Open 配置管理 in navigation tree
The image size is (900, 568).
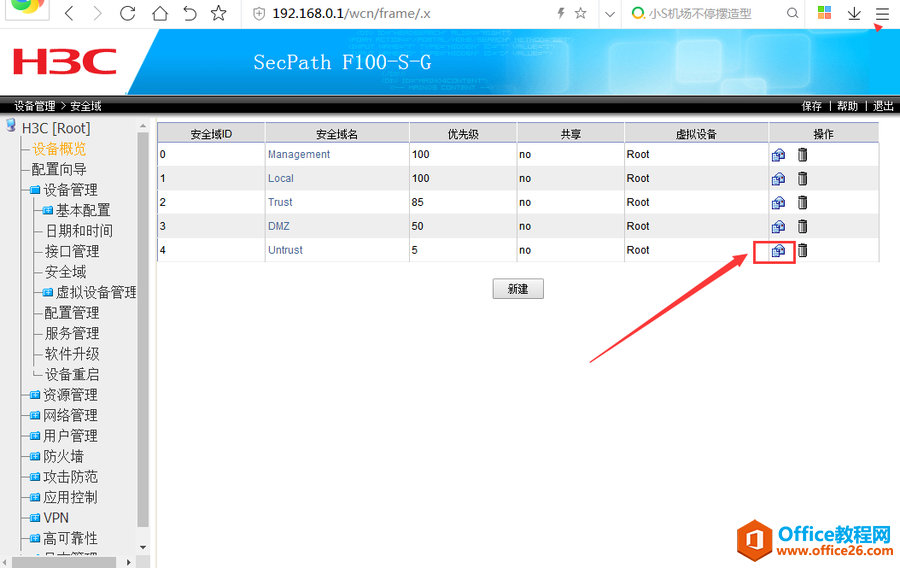point(72,313)
